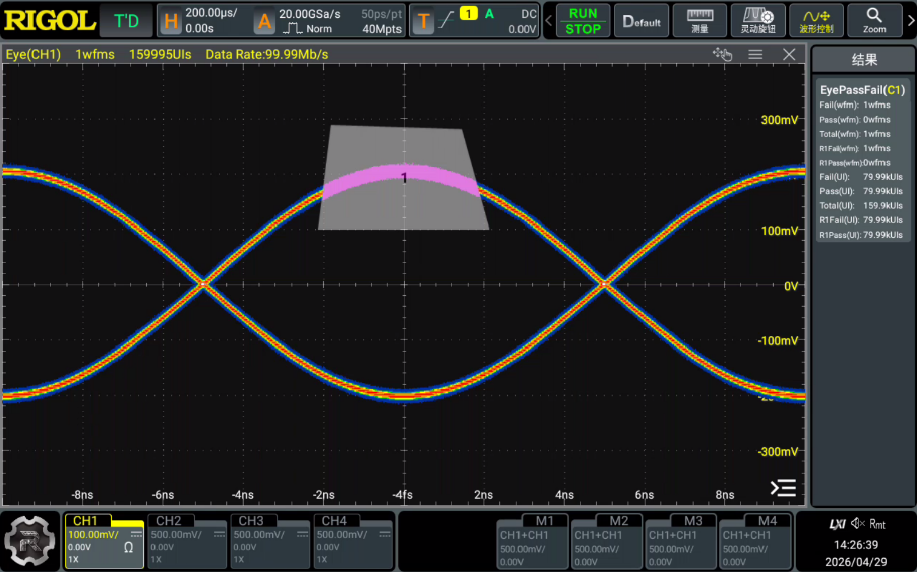Screen dimensions: 917x572
Task: Click the 159995UIs readout
Action: 160,54
